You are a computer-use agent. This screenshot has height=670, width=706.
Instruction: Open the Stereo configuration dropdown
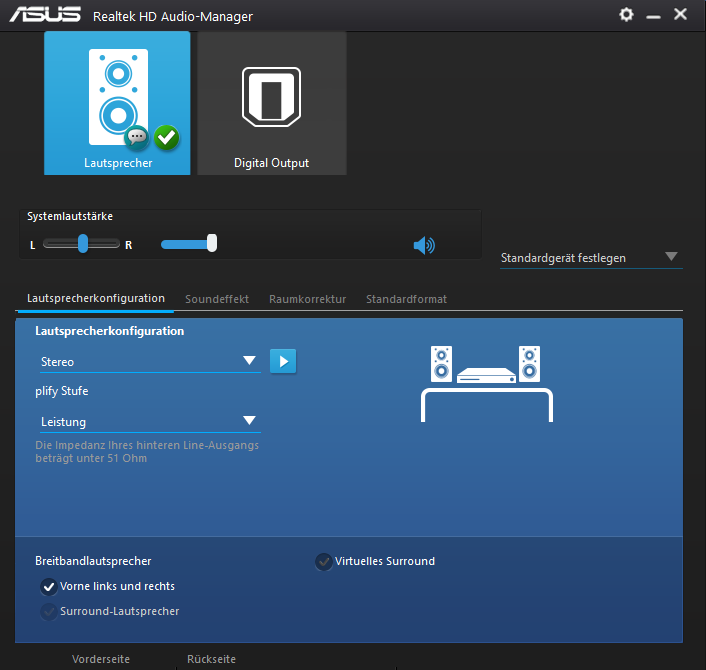point(150,362)
